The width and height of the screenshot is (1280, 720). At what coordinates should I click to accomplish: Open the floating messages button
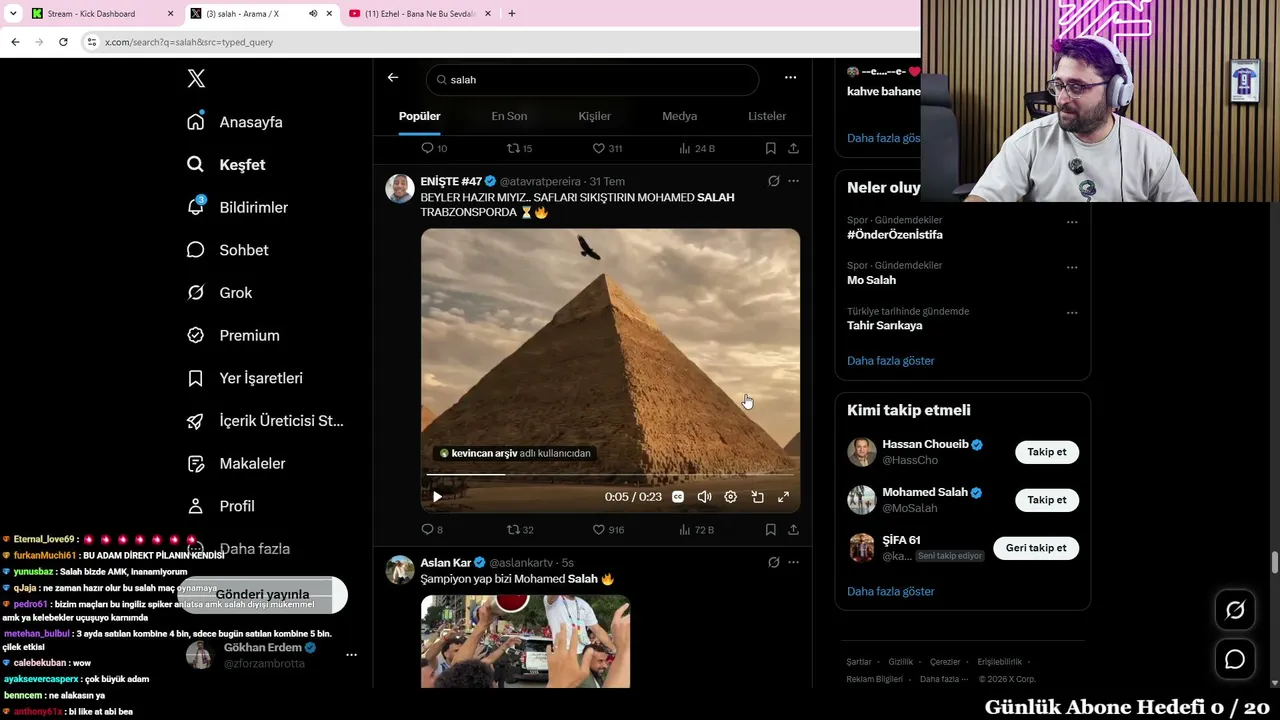(1235, 660)
